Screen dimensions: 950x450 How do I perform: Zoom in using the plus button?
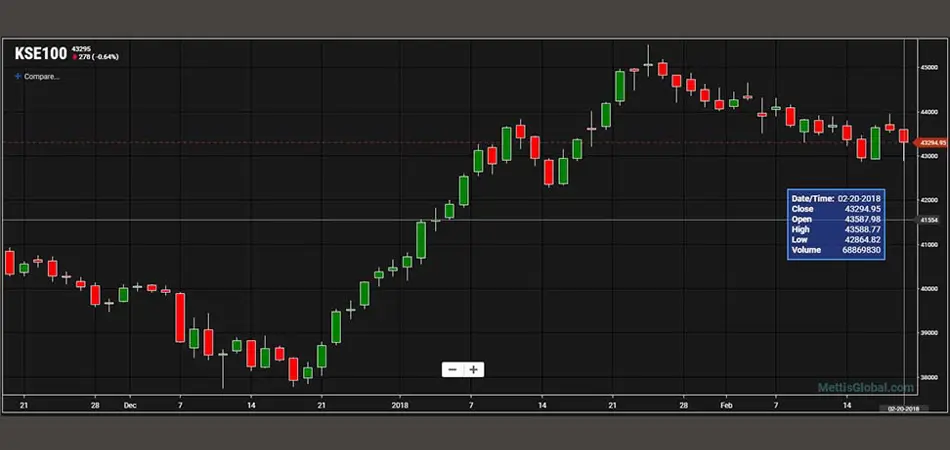[x=474, y=369]
